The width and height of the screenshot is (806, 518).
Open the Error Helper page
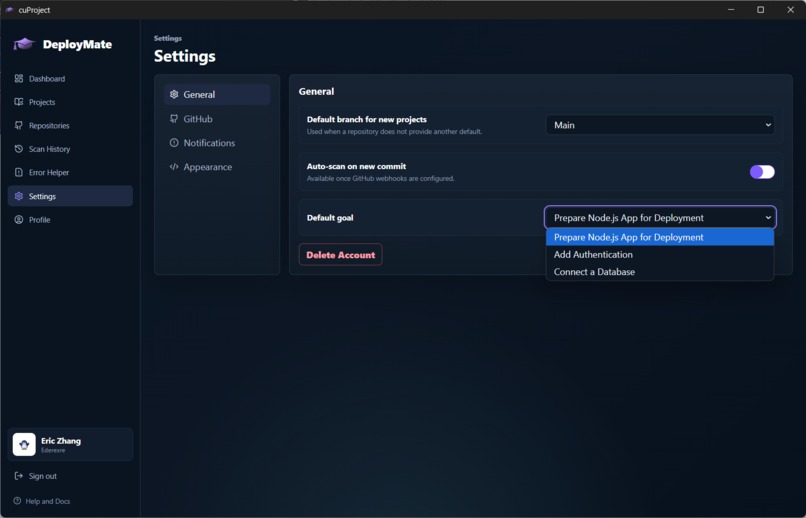coord(70,172)
